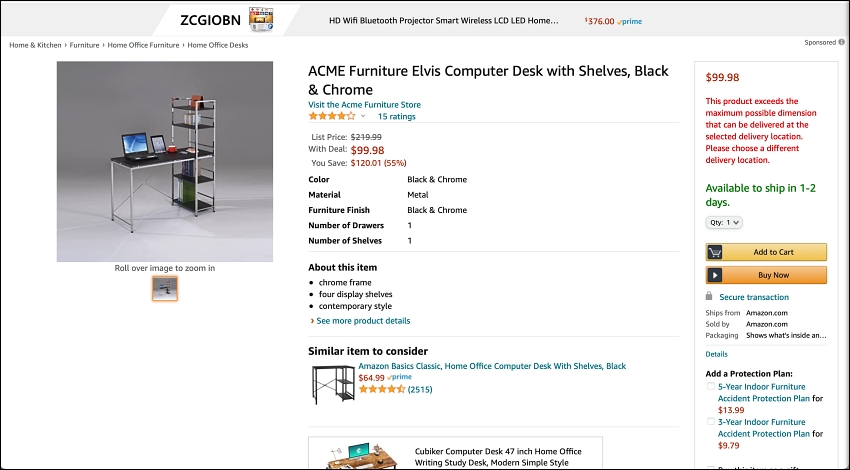Click the cart icon on Add to Cart
This screenshot has width=850, height=470.
coord(714,252)
